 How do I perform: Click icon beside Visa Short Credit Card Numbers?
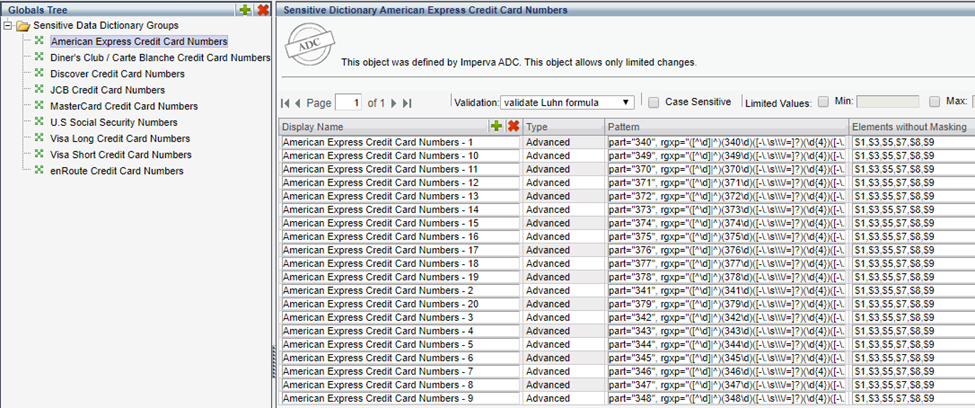[39, 154]
